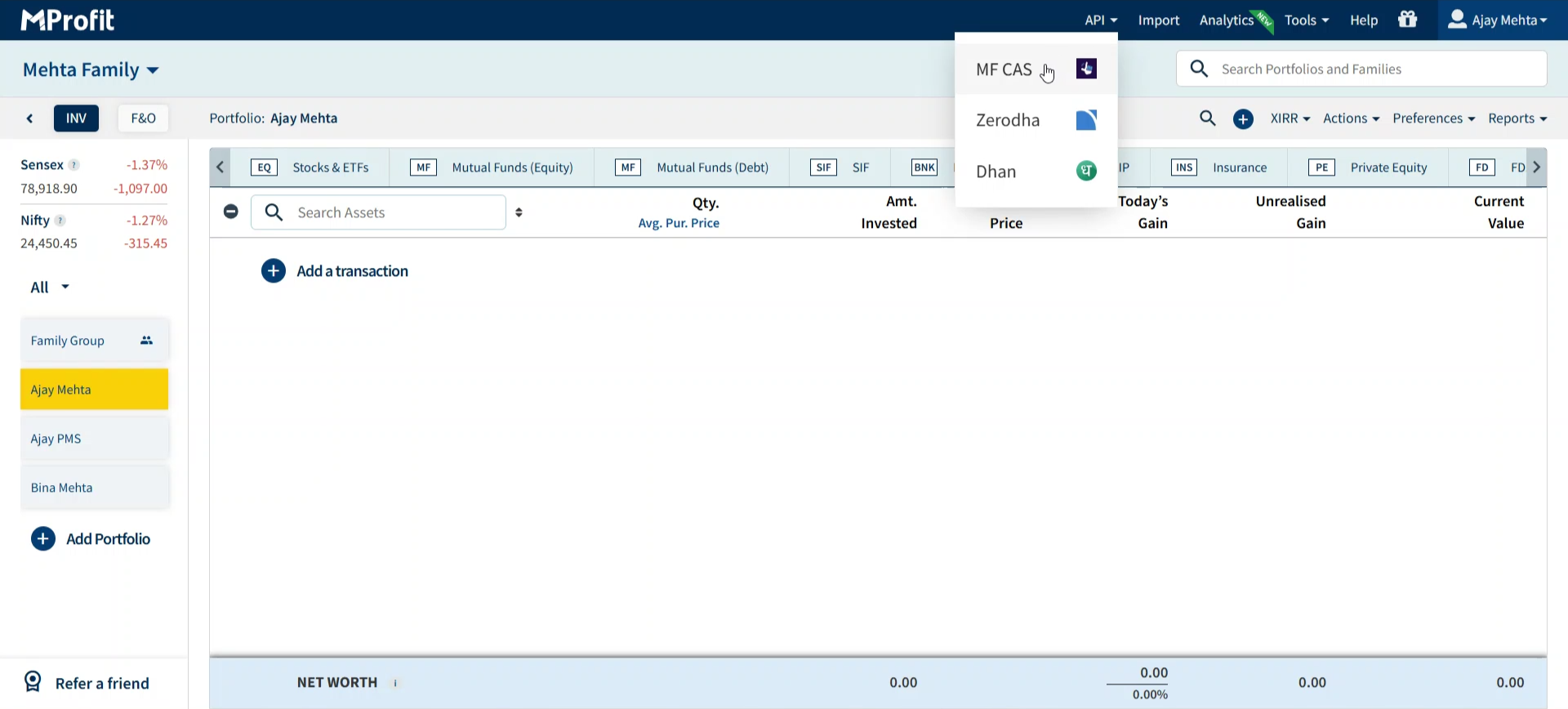Open the gift rewards icon

[1408, 20]
